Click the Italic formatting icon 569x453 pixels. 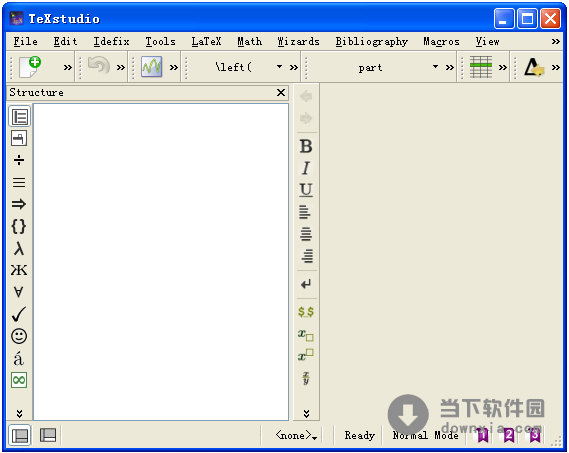click(306, 168)
